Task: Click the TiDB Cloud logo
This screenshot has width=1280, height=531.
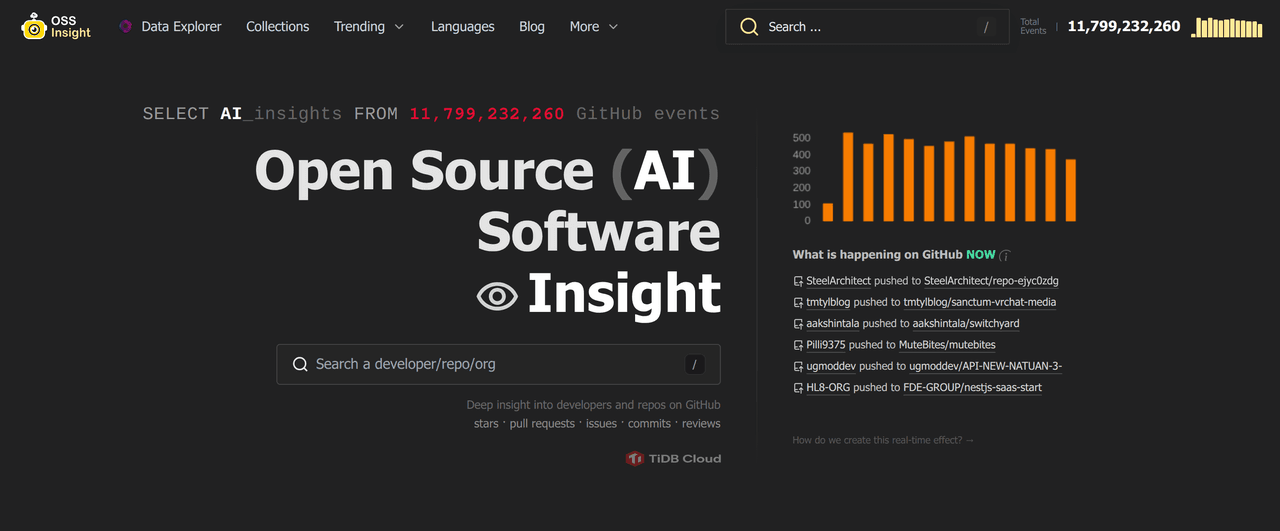Action: pos(673,458)
